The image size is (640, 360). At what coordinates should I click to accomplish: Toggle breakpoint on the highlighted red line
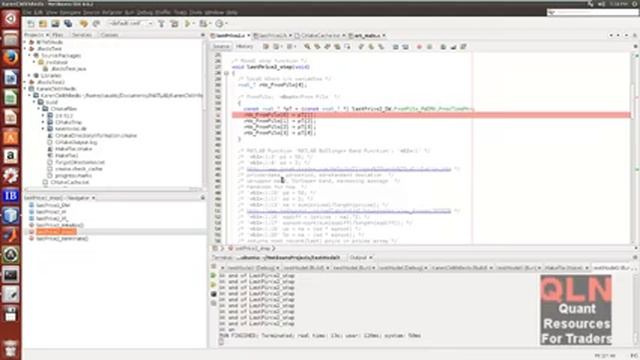pos(218,115)
